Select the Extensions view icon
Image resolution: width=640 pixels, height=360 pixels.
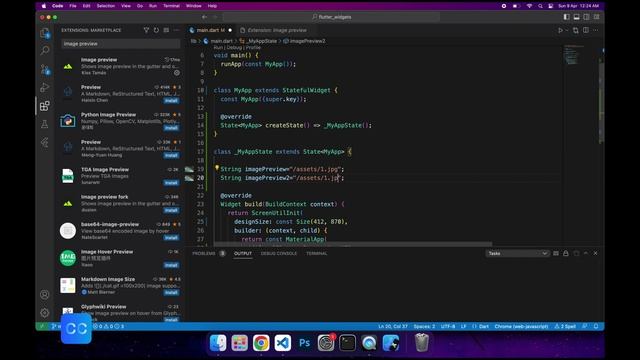pos(45,106)
